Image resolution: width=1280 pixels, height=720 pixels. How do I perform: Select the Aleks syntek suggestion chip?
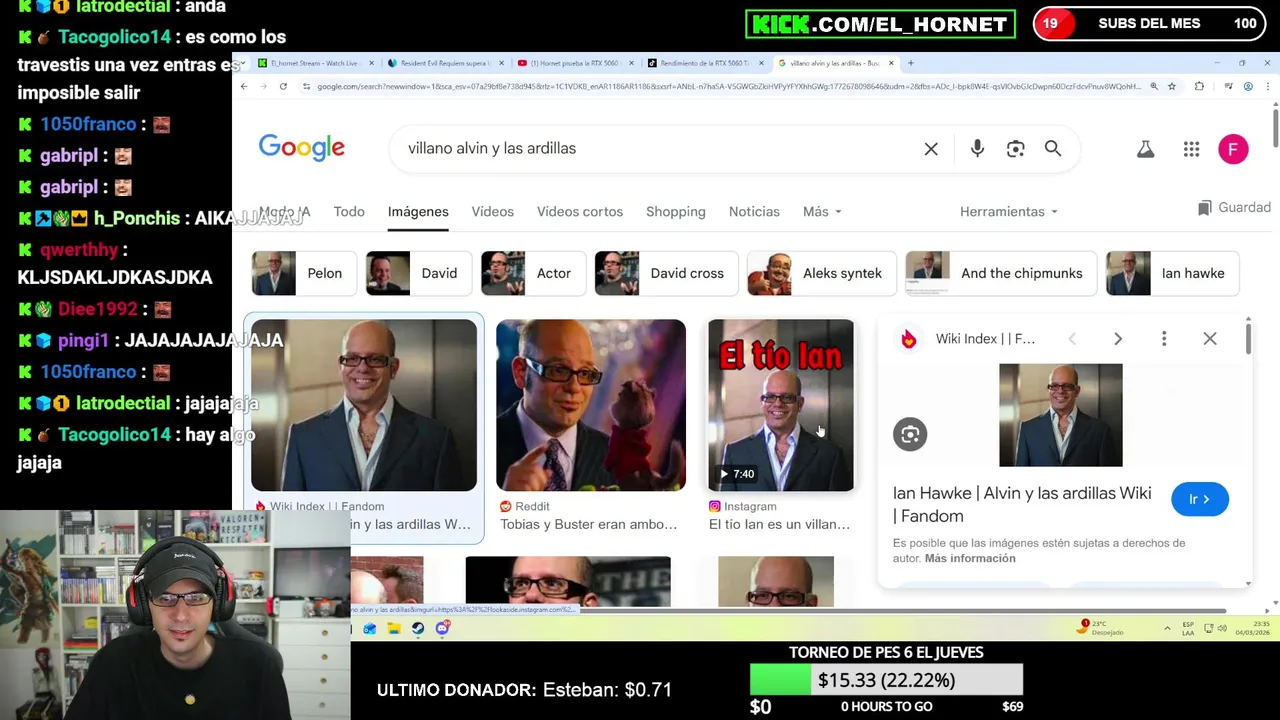pos(820,274)
